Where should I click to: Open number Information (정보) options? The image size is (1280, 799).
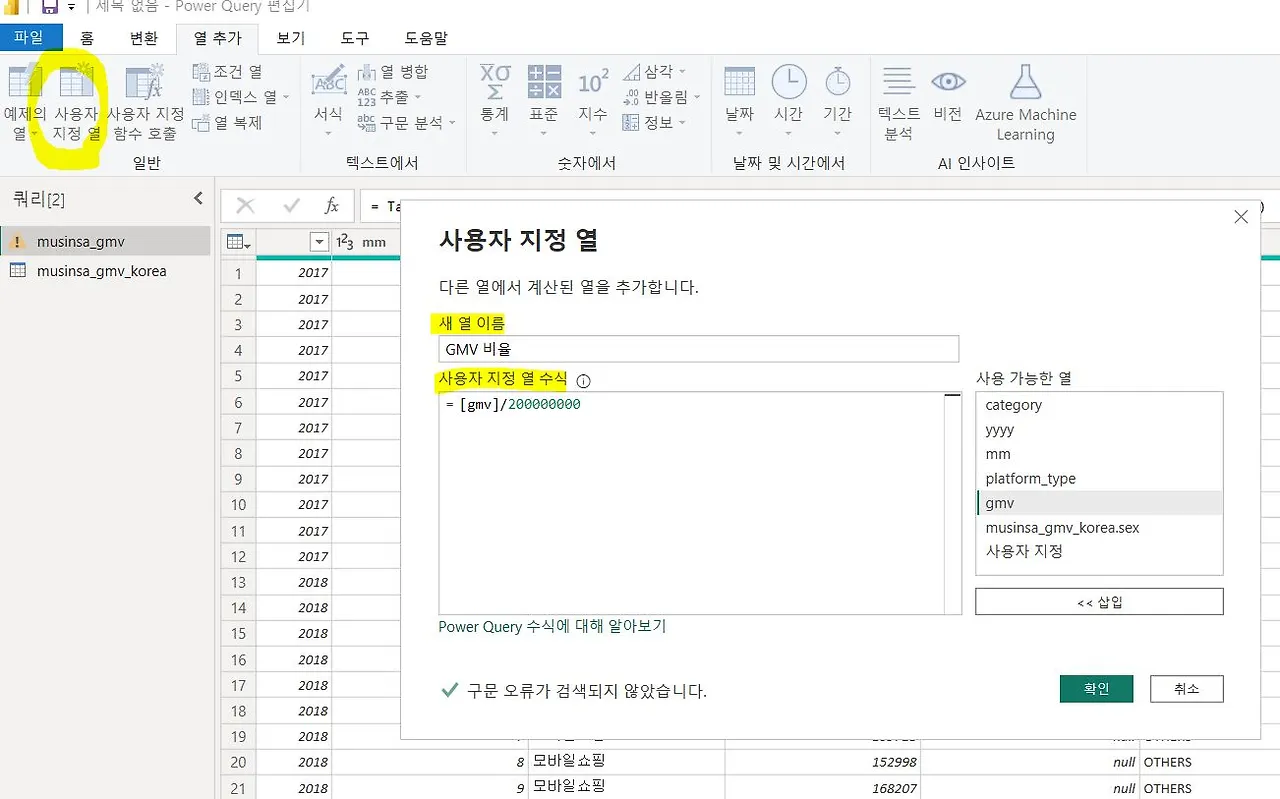(655, 122)
